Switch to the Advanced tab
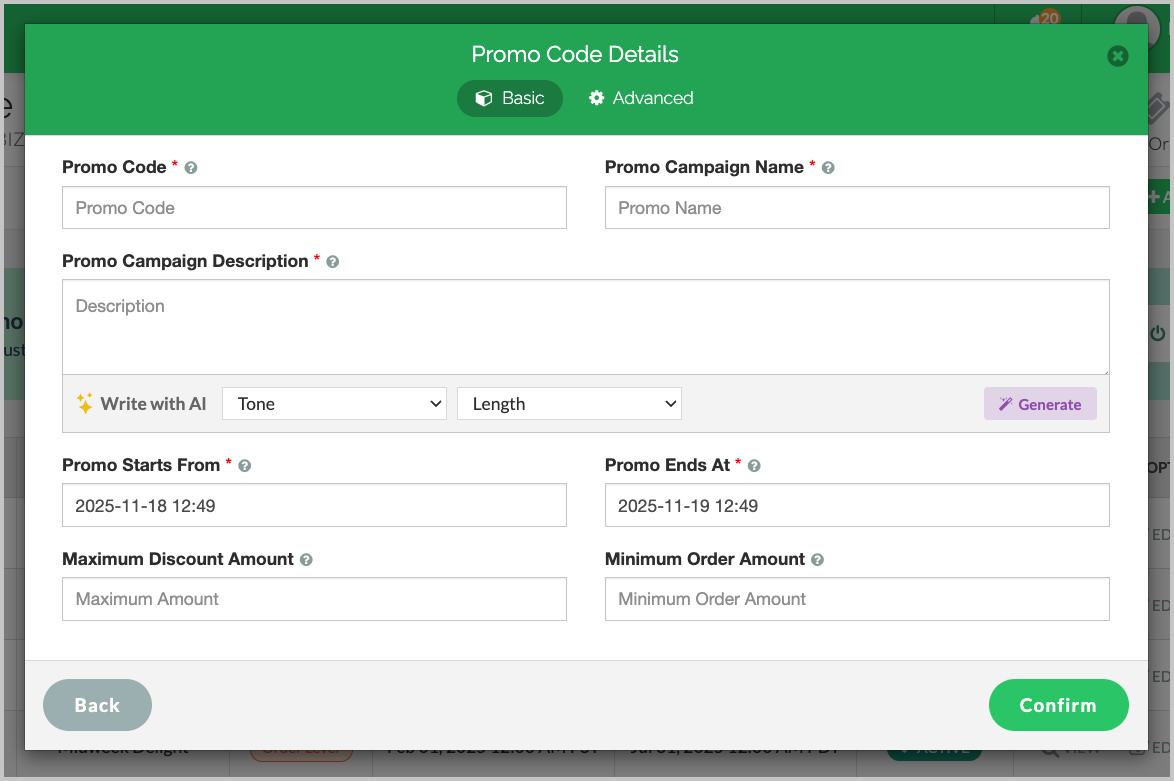1174x781 pixels. click(x=641, y=98)
